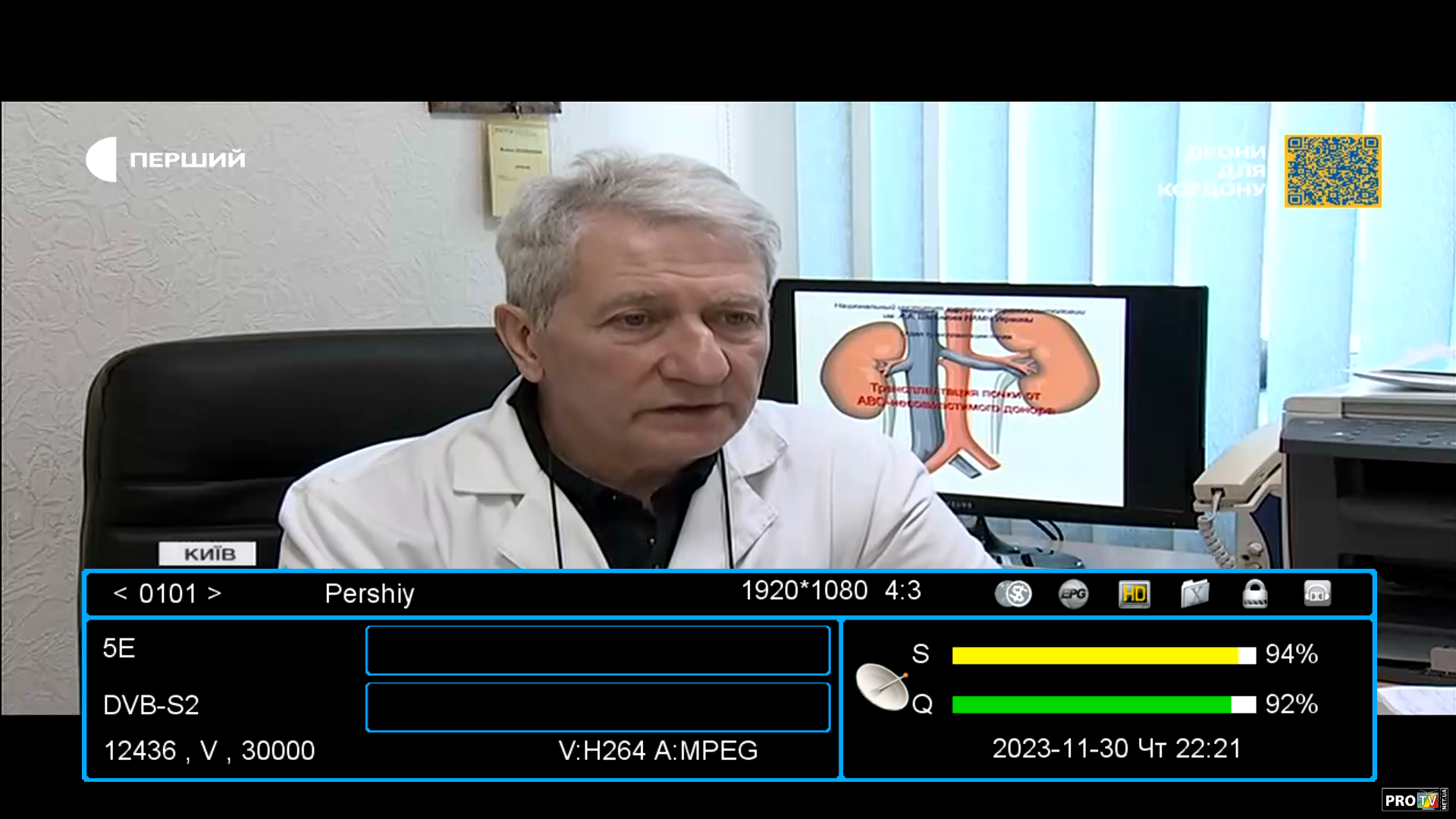Click the channel lock padlock icon
Image resolution: width=1456 pixels, height=819 pixels.
[x=1255, y=594]
